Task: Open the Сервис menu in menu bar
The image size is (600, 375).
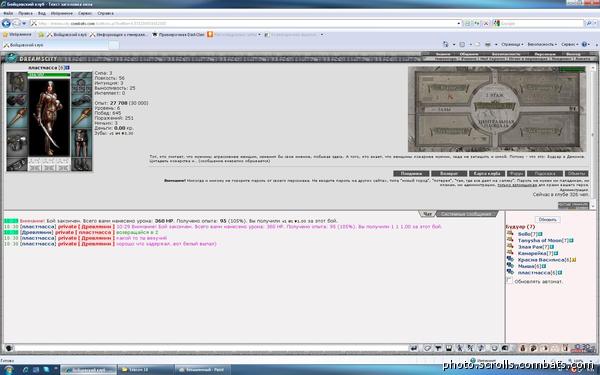Action: (x=85, y=13)
